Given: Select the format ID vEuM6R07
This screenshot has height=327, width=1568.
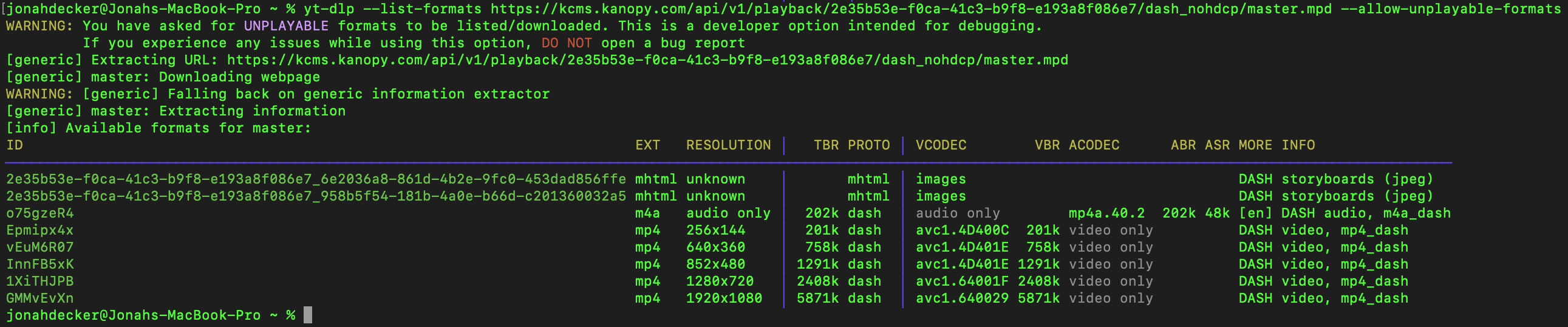Looking at the screenshot, I should point(40,247).
